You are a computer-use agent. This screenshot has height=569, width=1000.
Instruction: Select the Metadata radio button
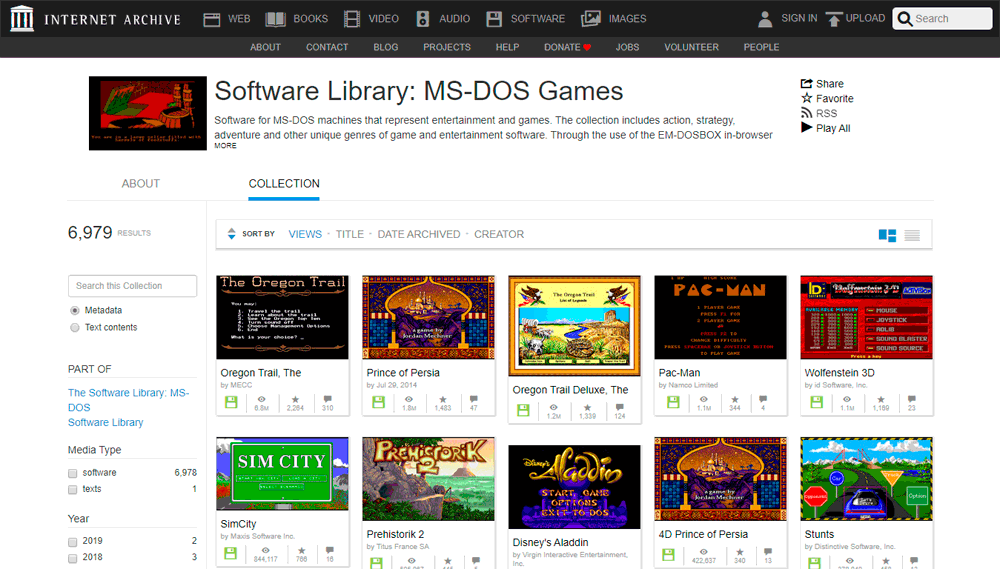(75, 311)
